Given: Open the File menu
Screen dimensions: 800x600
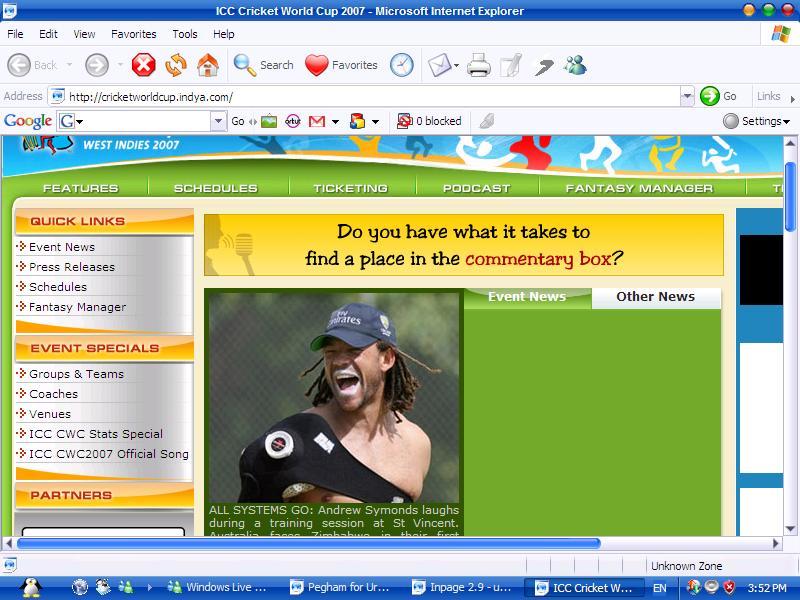Looking at the screenshot, I should [15, 34].
